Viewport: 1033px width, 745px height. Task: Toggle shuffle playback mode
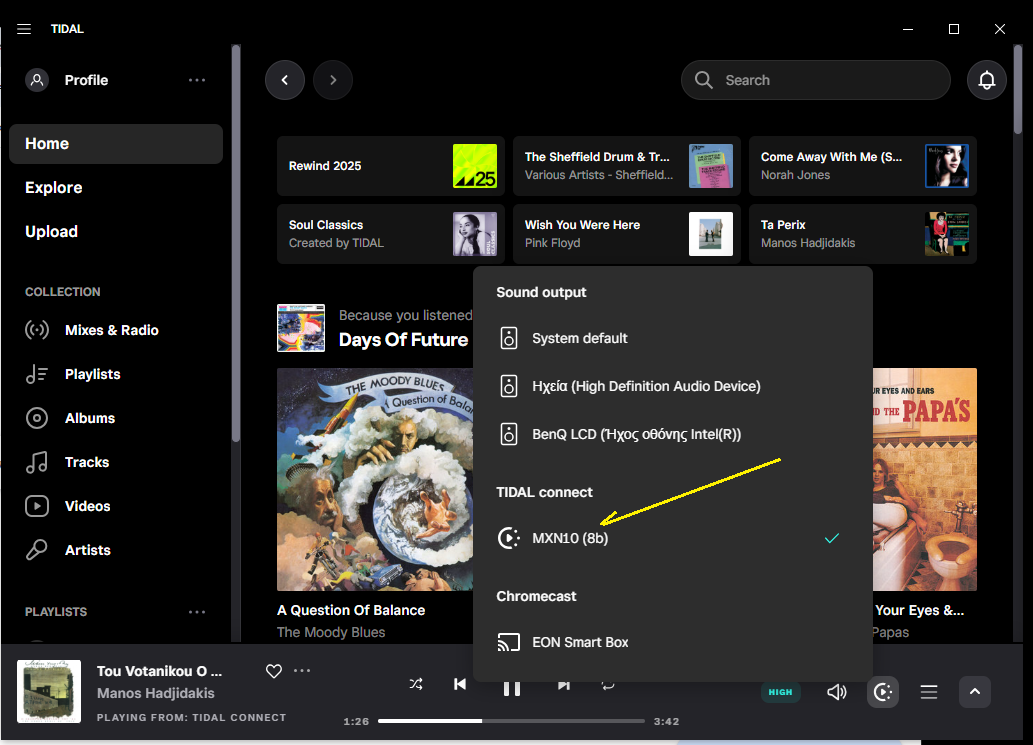pyautogui.click(x=416, y=684)
